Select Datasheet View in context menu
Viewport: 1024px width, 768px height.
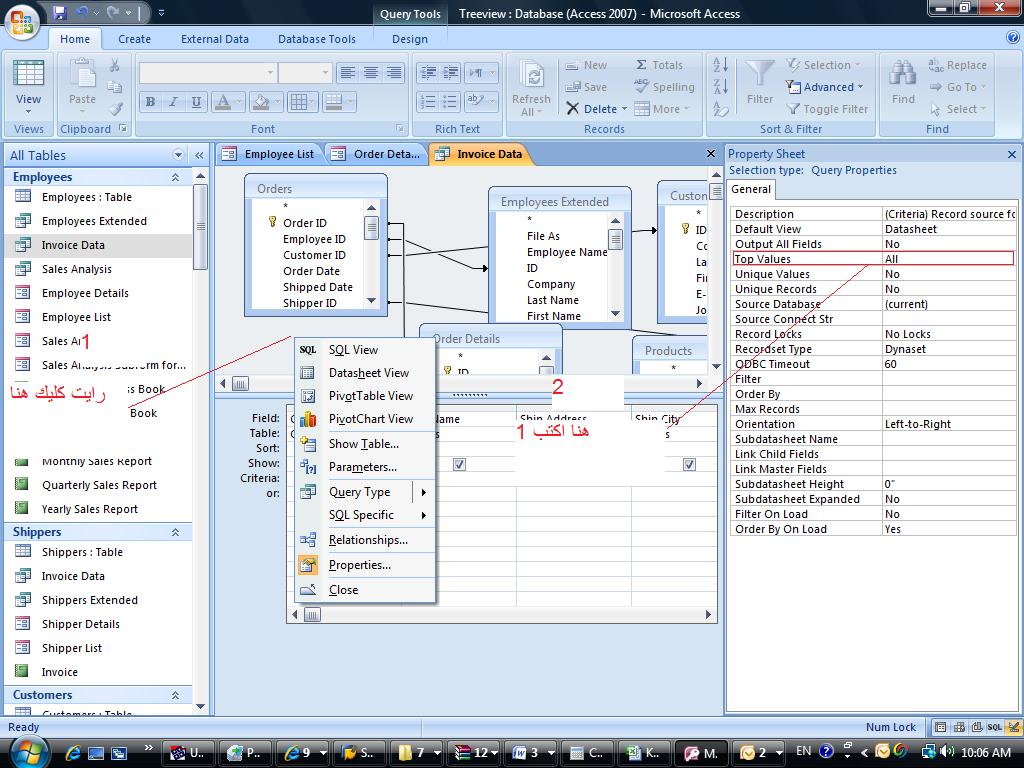pos(364,373)
